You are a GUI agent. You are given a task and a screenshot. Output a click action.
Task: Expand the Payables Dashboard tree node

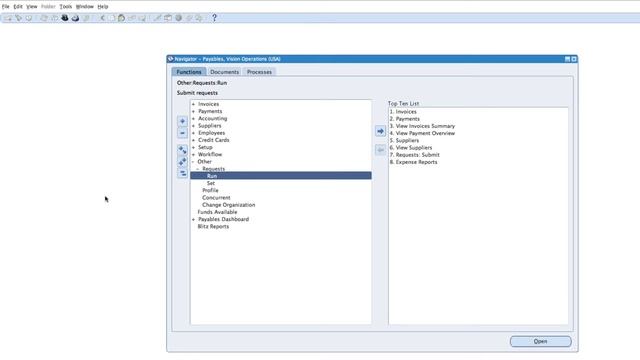[x=193, y=220]
